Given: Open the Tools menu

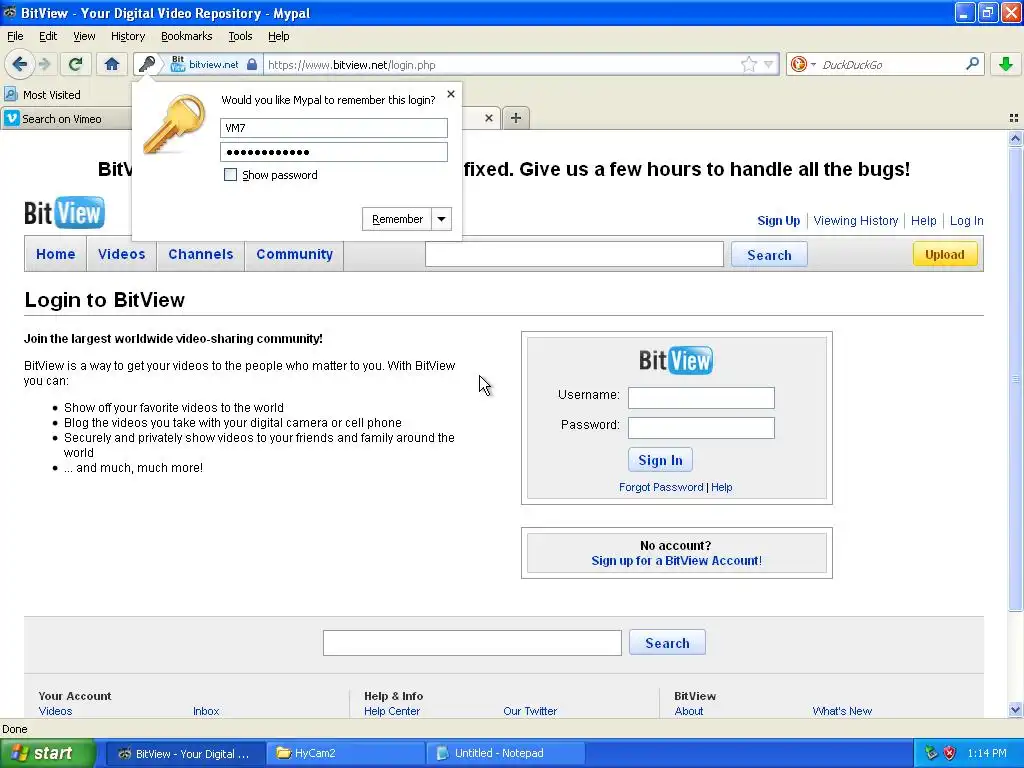Looking at the screenshot, I should point(240,36).
